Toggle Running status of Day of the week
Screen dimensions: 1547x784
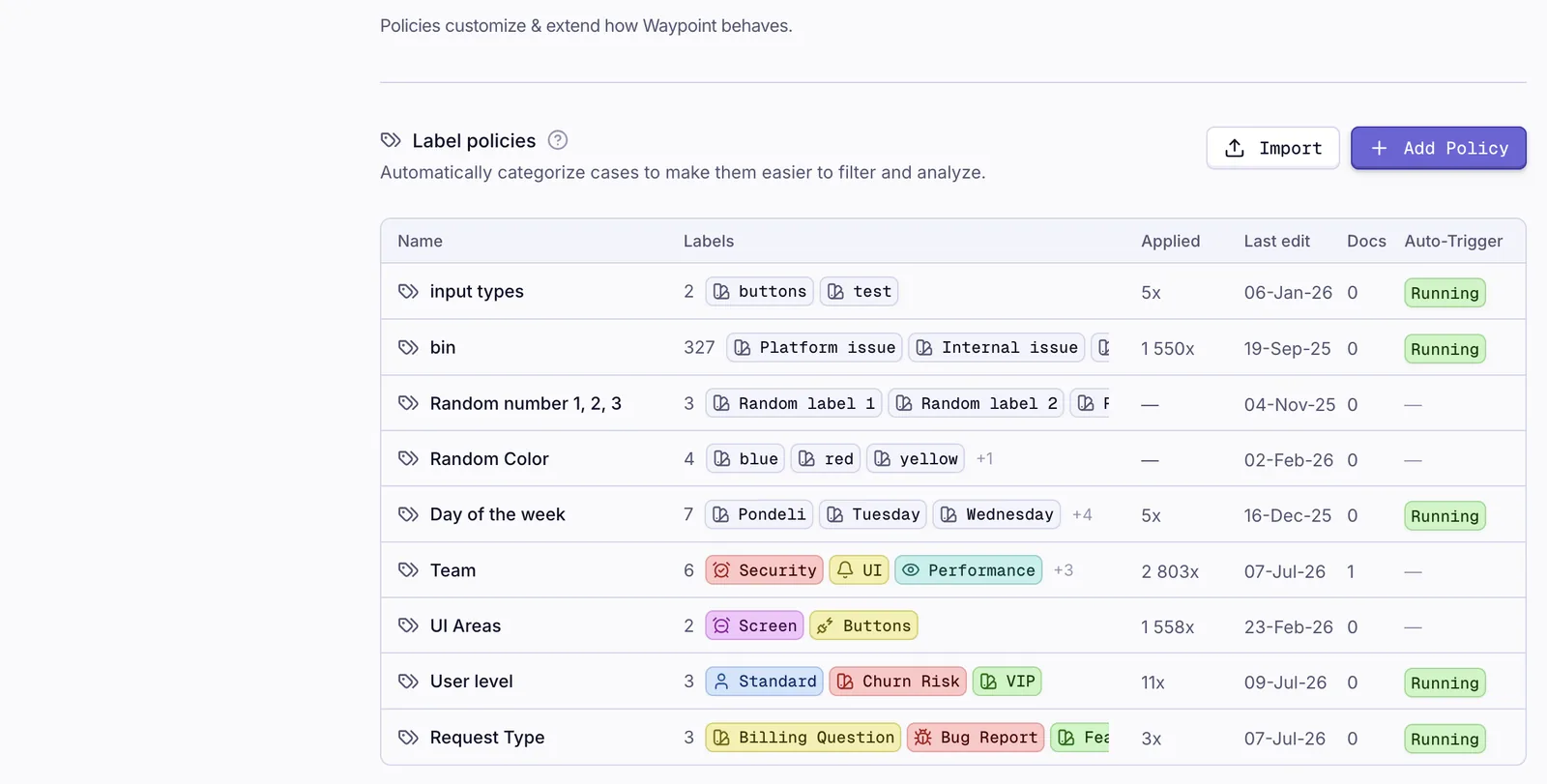click(1445, 516)
